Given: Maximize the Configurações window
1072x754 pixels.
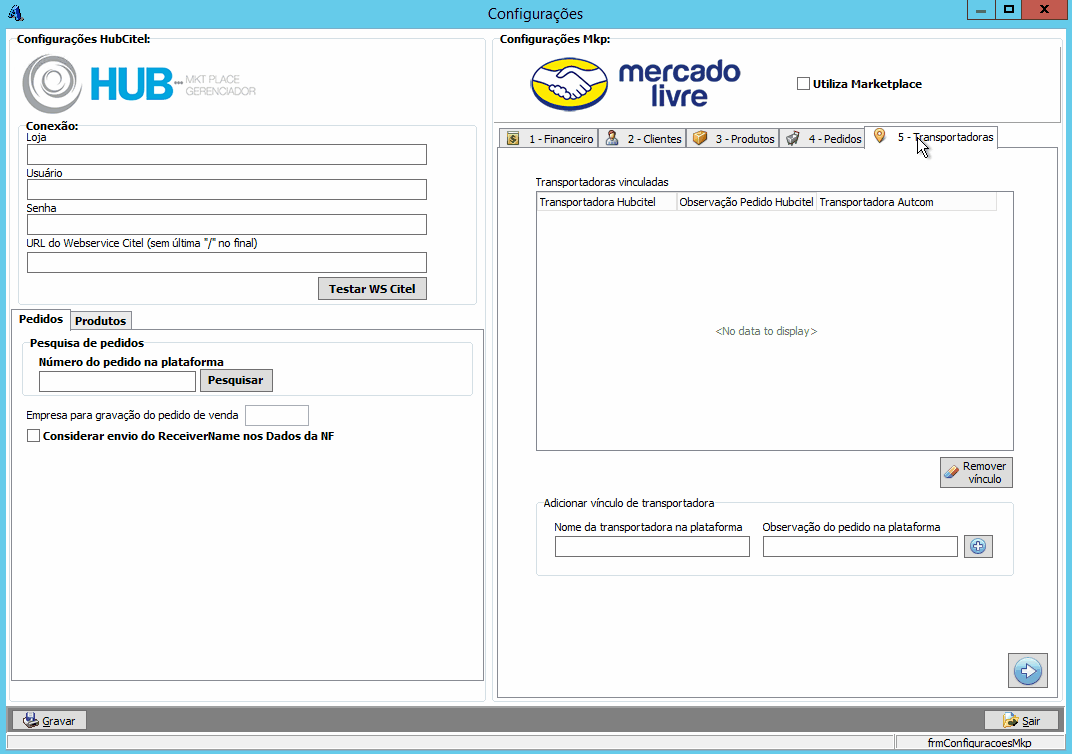Looking at the screenshot, I should 1009,10.
